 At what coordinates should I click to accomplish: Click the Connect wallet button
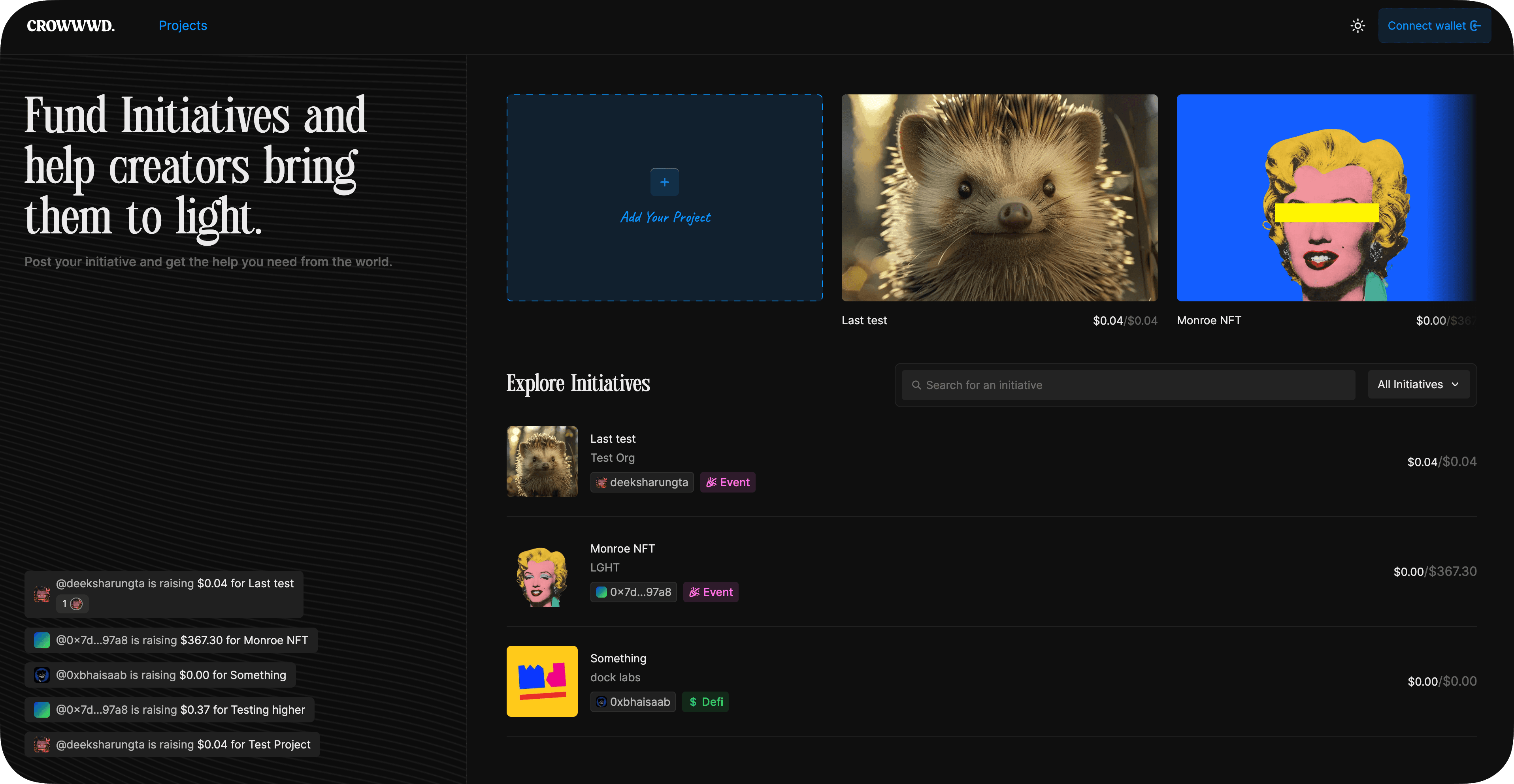(x=1434, y=26)
